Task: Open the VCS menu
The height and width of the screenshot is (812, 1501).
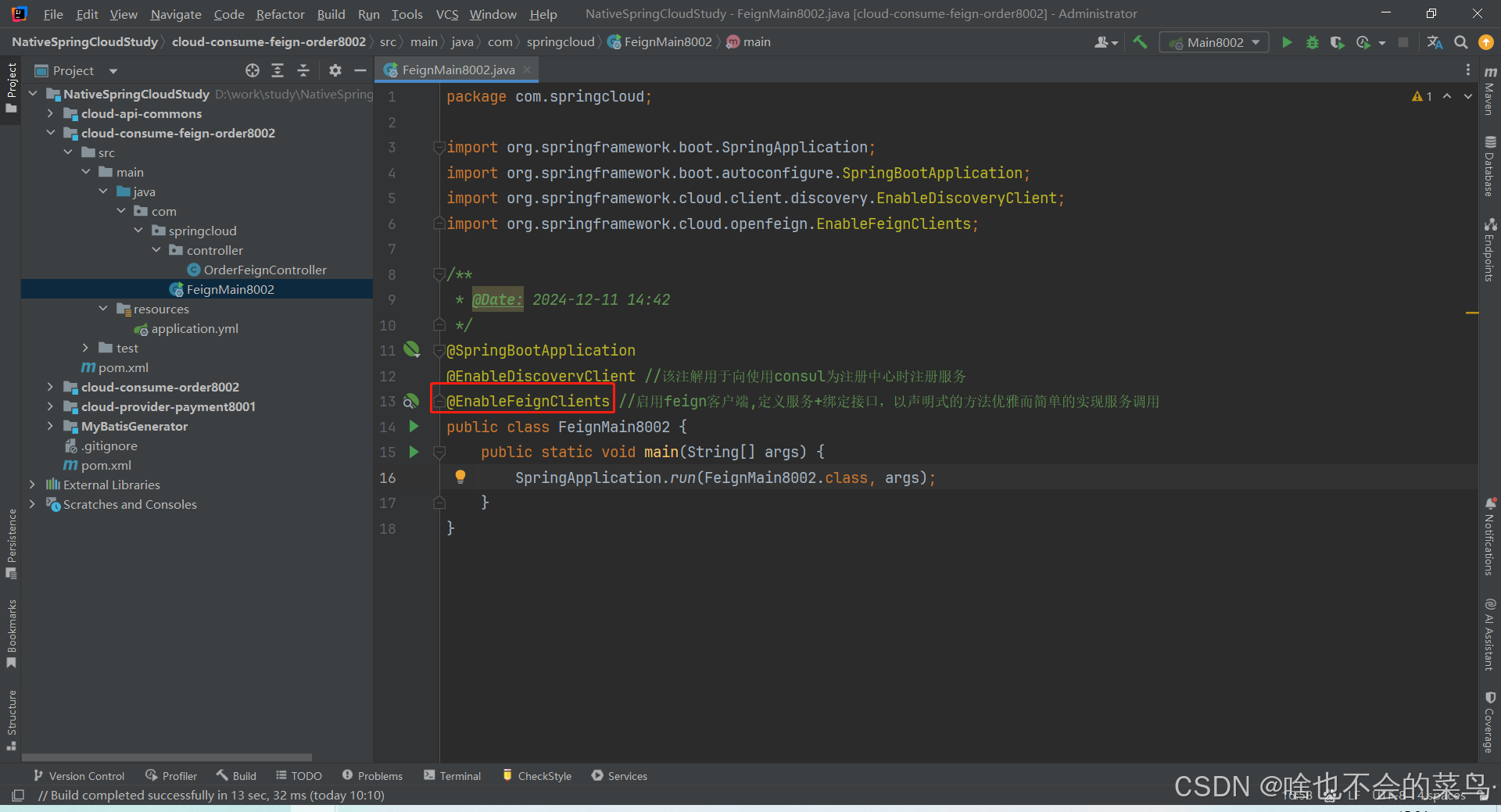Action: [x=446, y=13]
